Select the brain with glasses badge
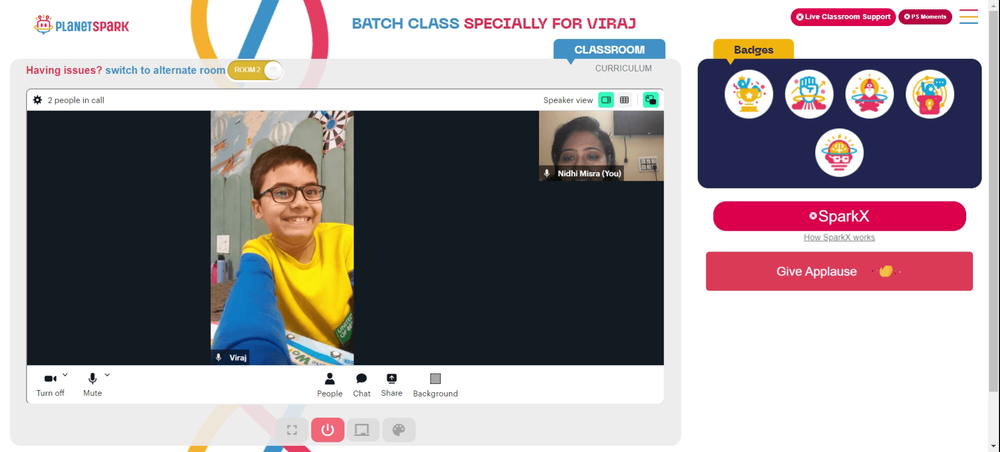1000x452 pixels. (x=839, y=153)
